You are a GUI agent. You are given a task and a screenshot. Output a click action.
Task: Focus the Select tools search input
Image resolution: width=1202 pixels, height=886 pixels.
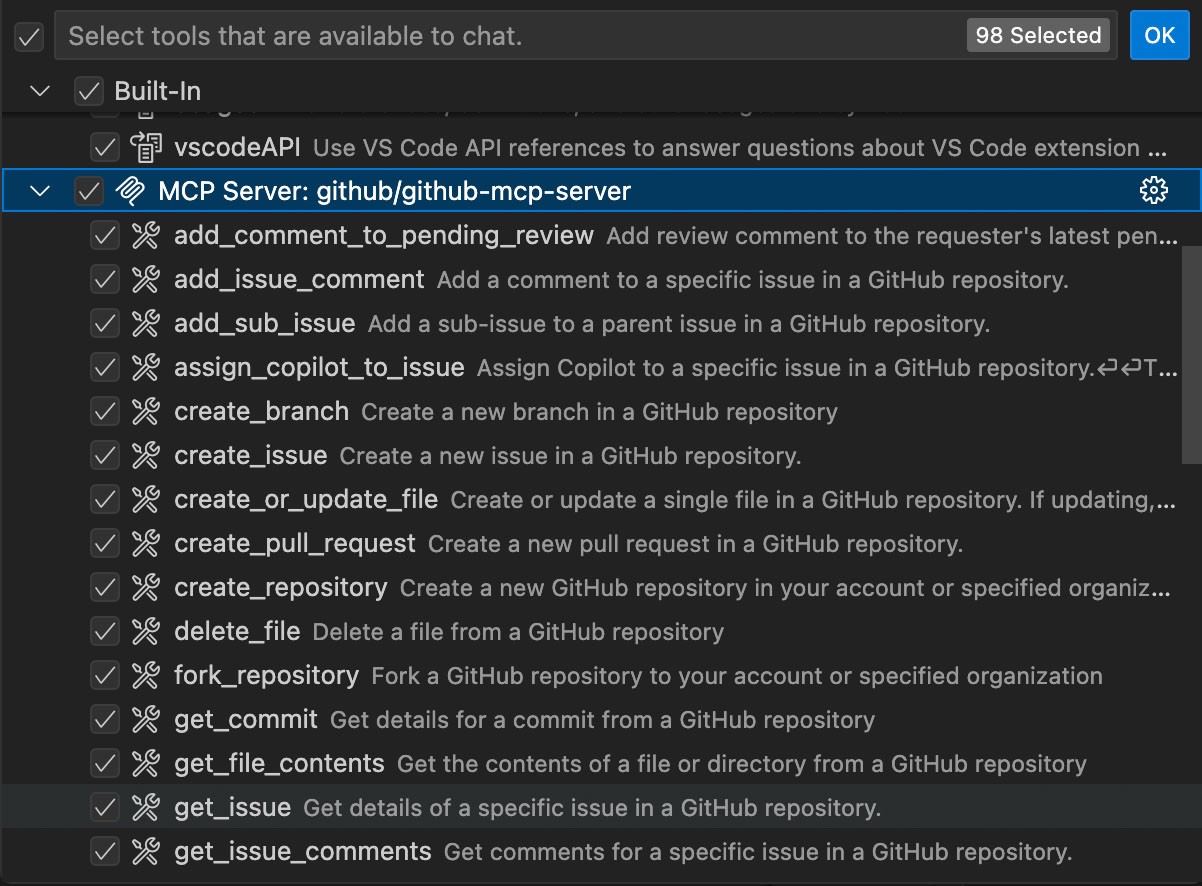tap(500, 36)
